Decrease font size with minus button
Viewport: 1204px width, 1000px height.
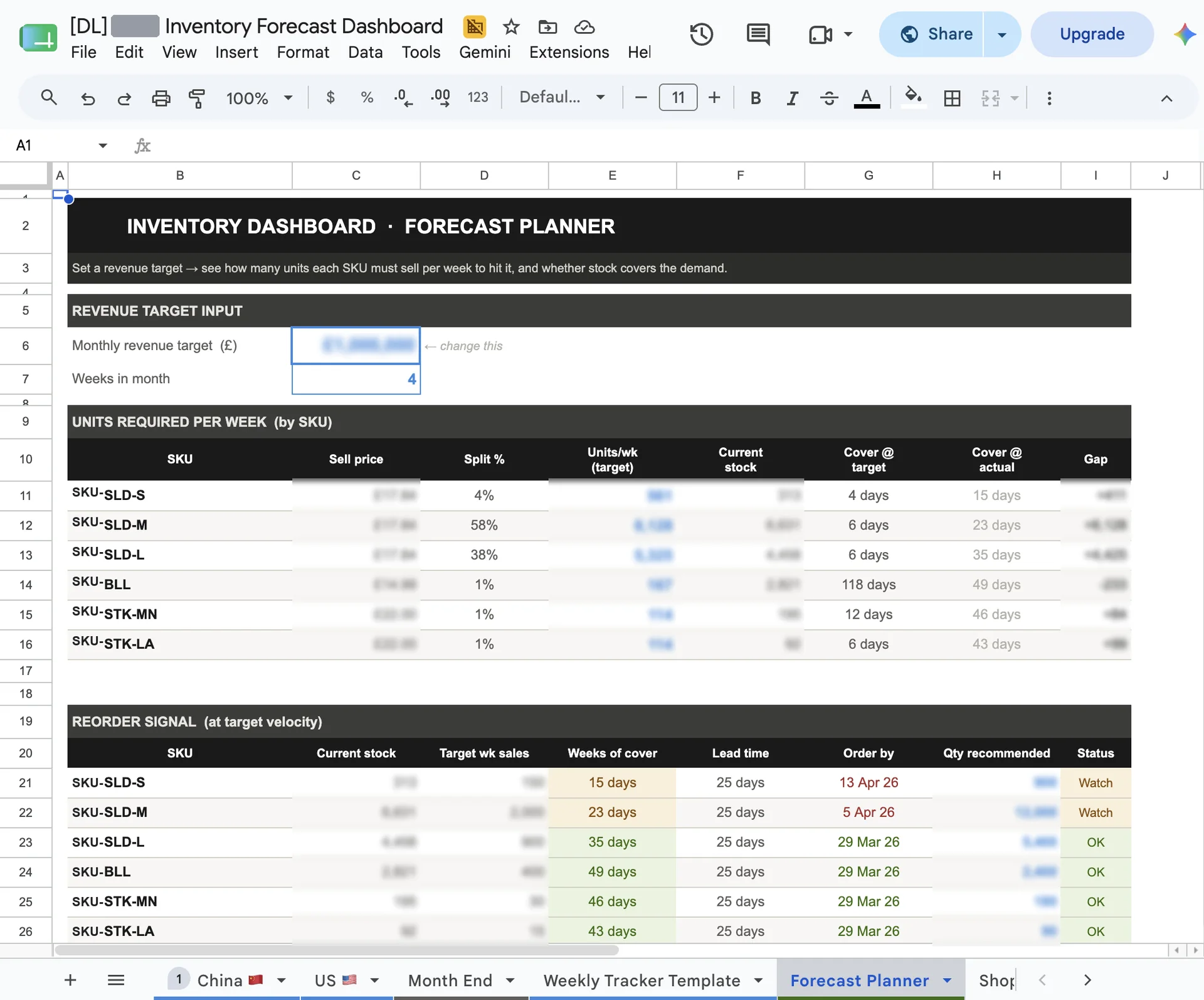pyautogui.click(x=641, y=98)
